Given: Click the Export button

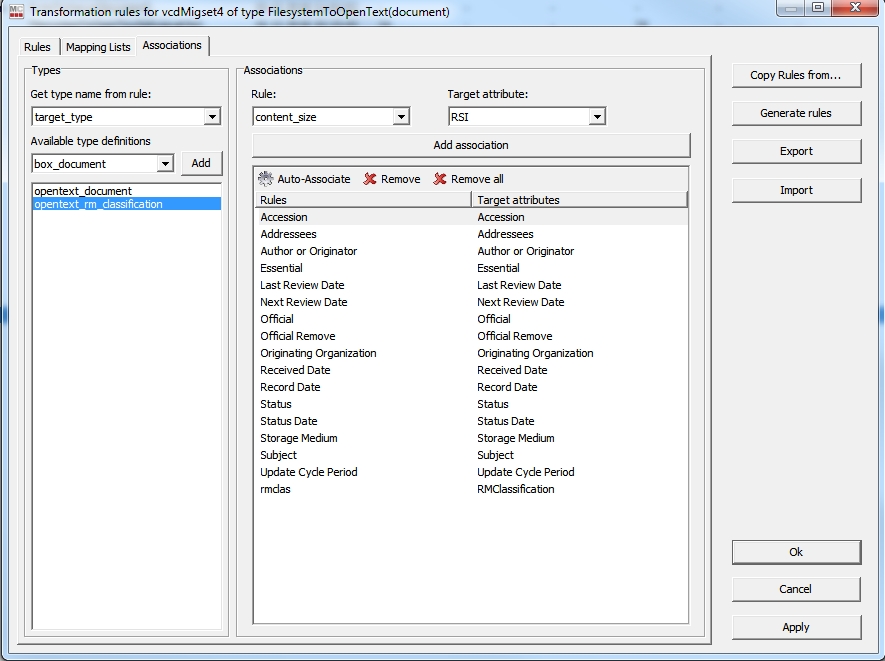Looking at the screenshot, I should click(x=796, y=151).
